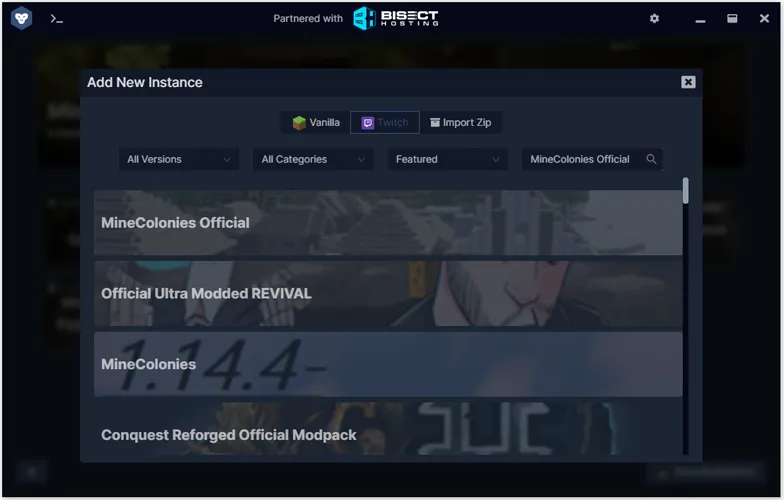Expand the All Categories dropdown
Screen dimensions: 784x500
[x=314, y=160]
